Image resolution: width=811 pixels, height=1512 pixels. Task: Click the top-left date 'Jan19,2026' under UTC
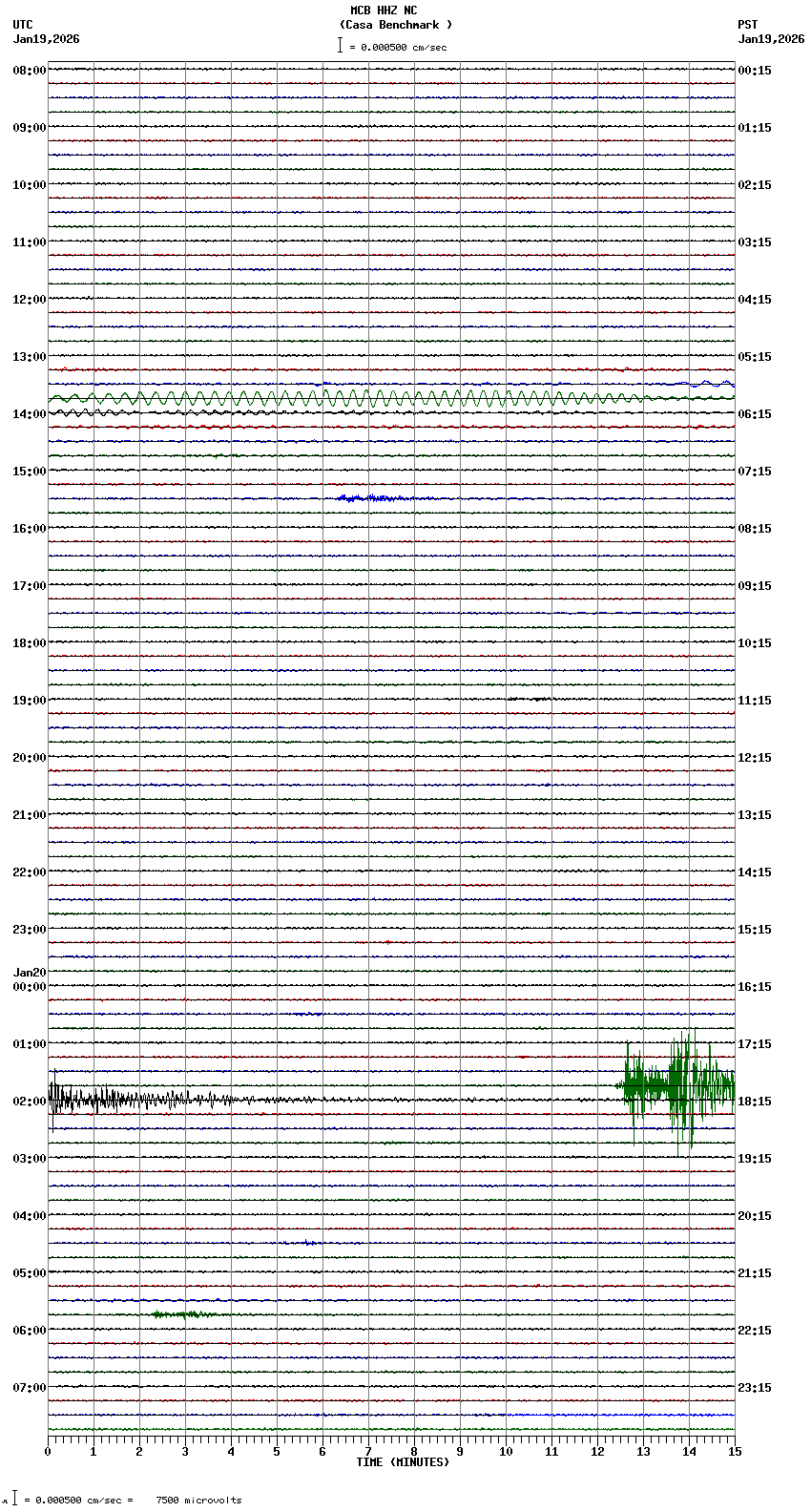click(46, 39)
